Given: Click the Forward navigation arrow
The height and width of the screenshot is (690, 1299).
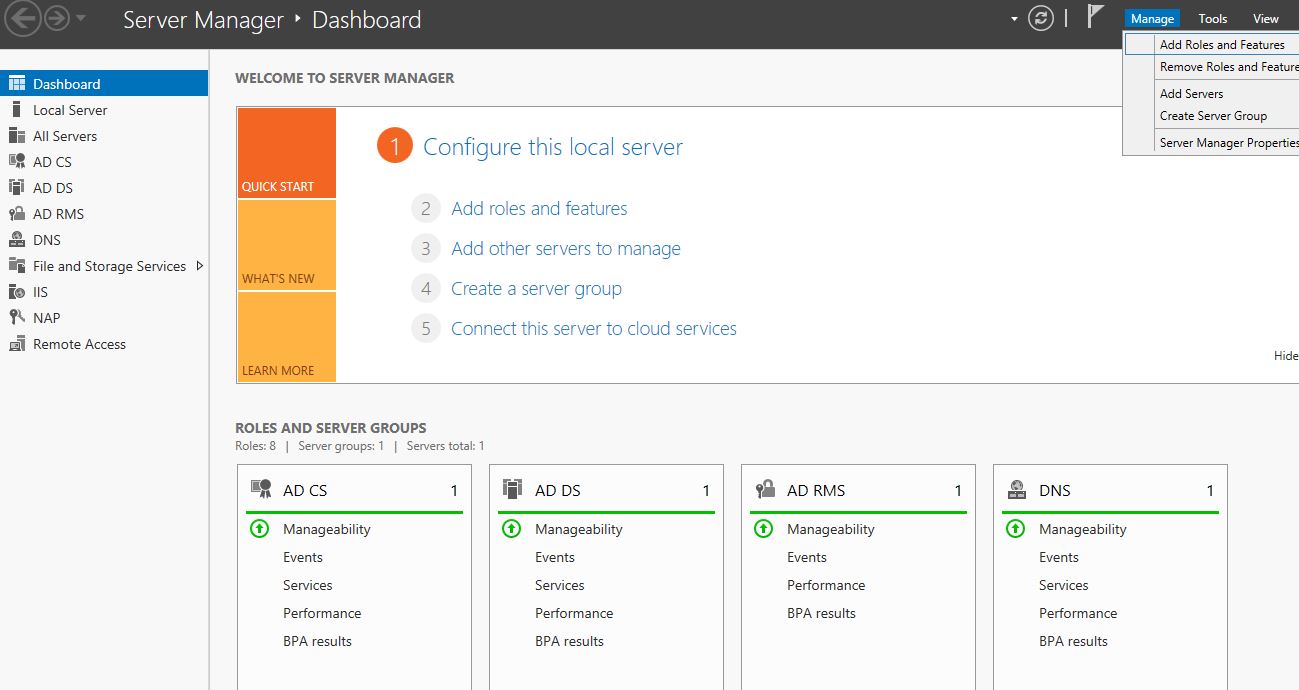Looking at the screenshot, I should (x=56, y=19).
